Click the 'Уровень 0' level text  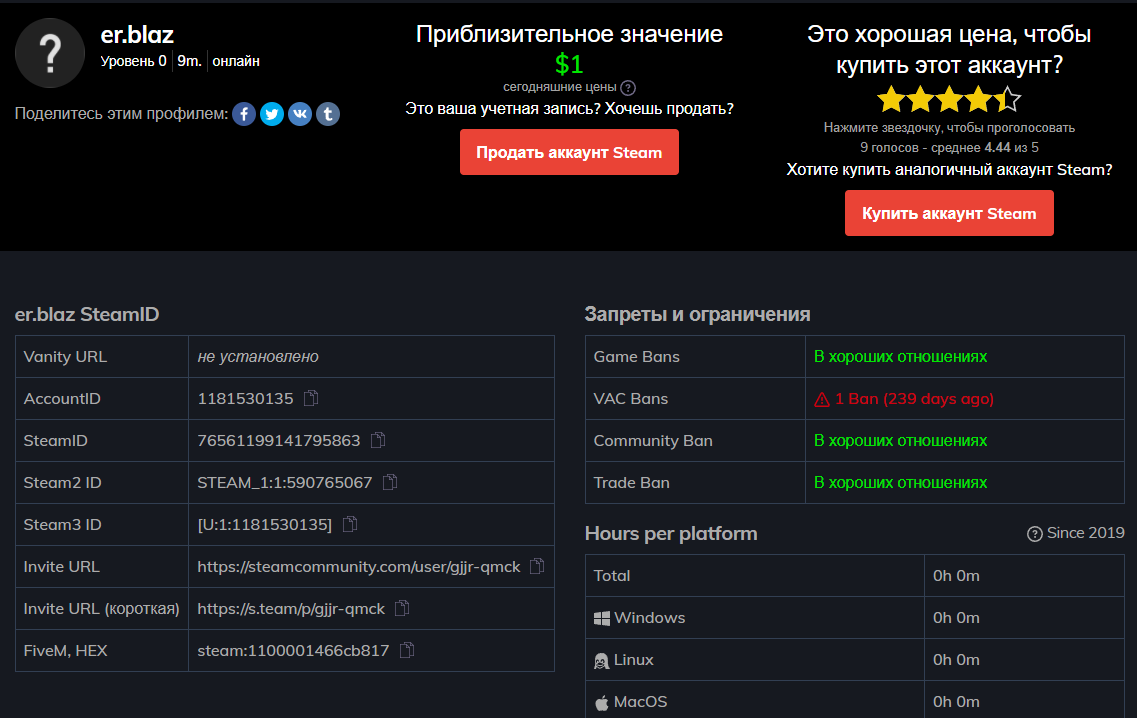pyautogui.click(x=133, y=61)
